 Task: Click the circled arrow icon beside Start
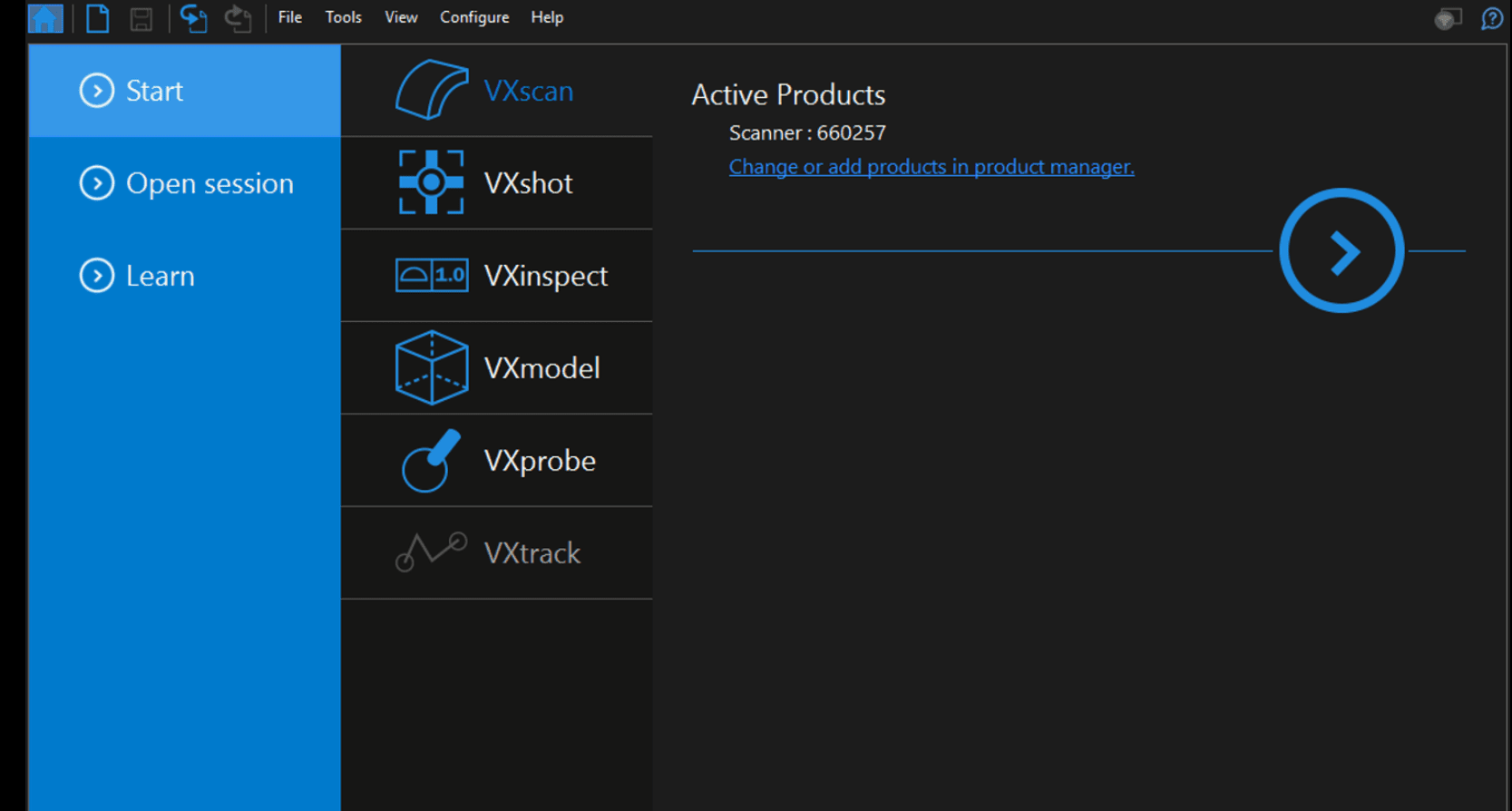click(x=97, y=91)
